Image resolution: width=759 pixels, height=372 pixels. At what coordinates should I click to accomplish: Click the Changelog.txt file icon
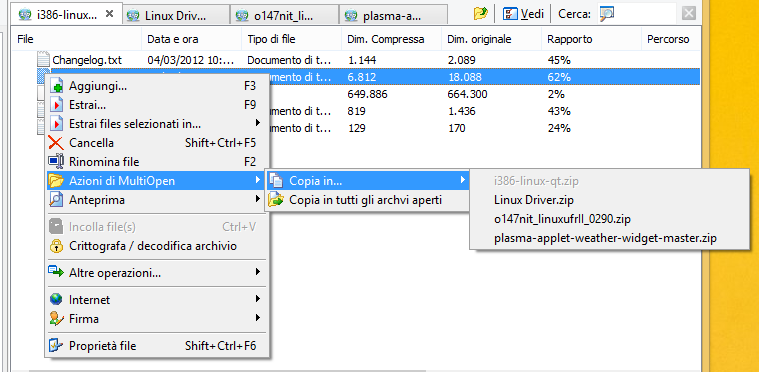tap(44, 60)
